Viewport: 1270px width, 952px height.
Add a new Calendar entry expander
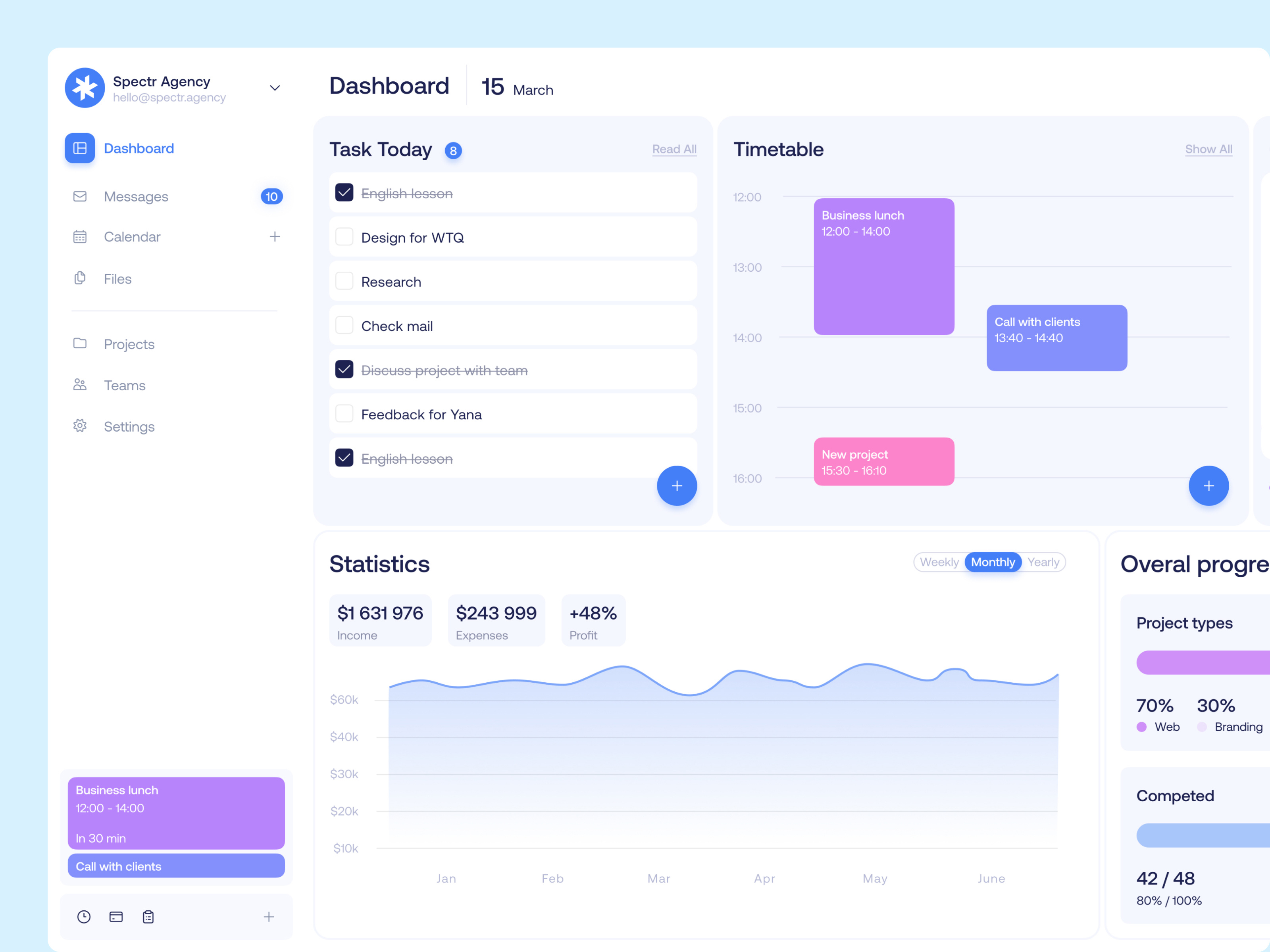click(x=275, y=237)
